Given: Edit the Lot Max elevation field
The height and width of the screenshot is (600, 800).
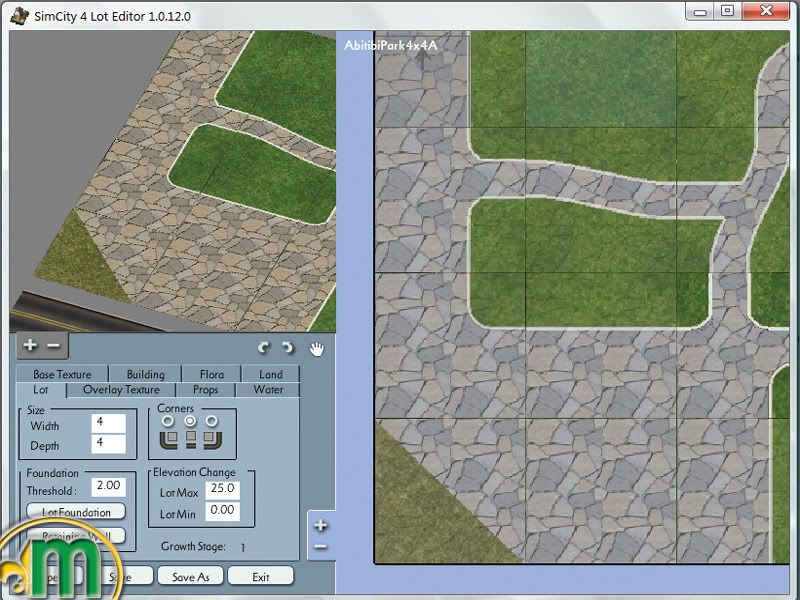Looking at the screenshot, I should pyautogui.click(x=222, y=490).
